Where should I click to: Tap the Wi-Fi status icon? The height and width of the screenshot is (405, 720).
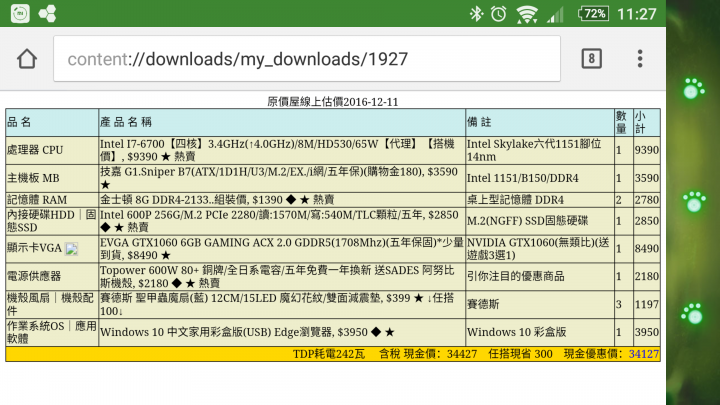[x=527, y=14]
